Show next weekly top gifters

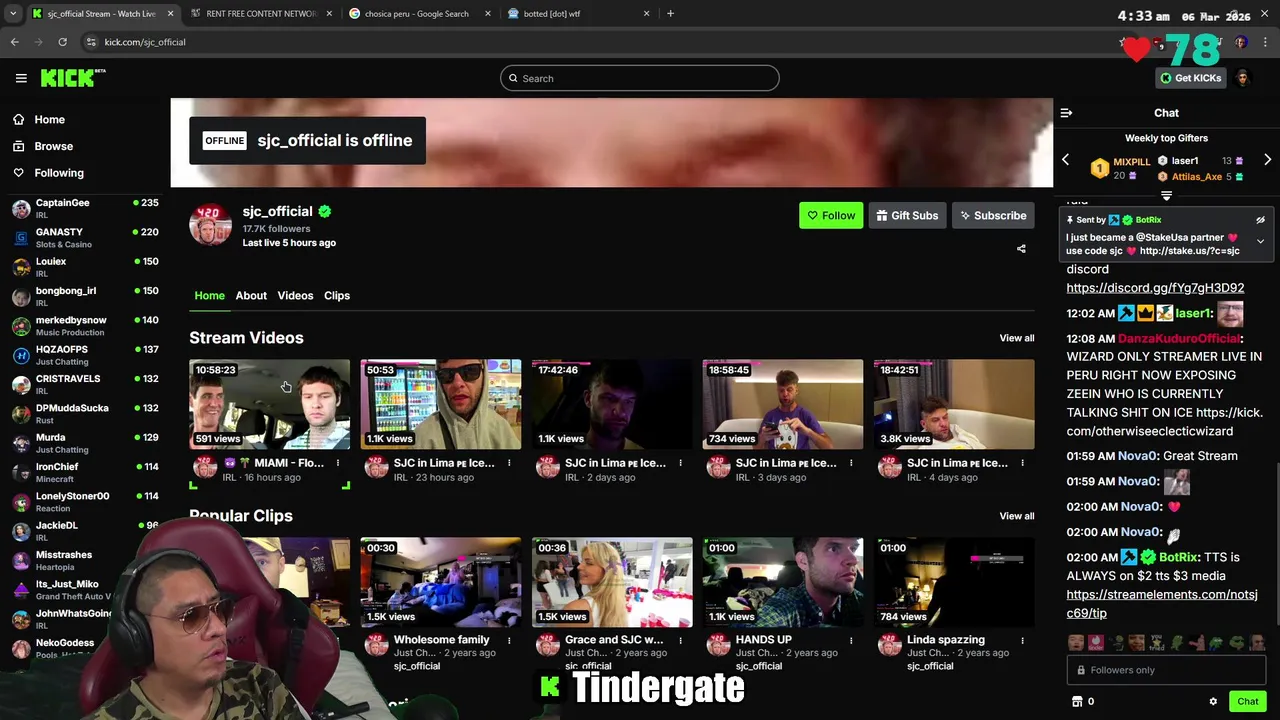coord(1267,160)
